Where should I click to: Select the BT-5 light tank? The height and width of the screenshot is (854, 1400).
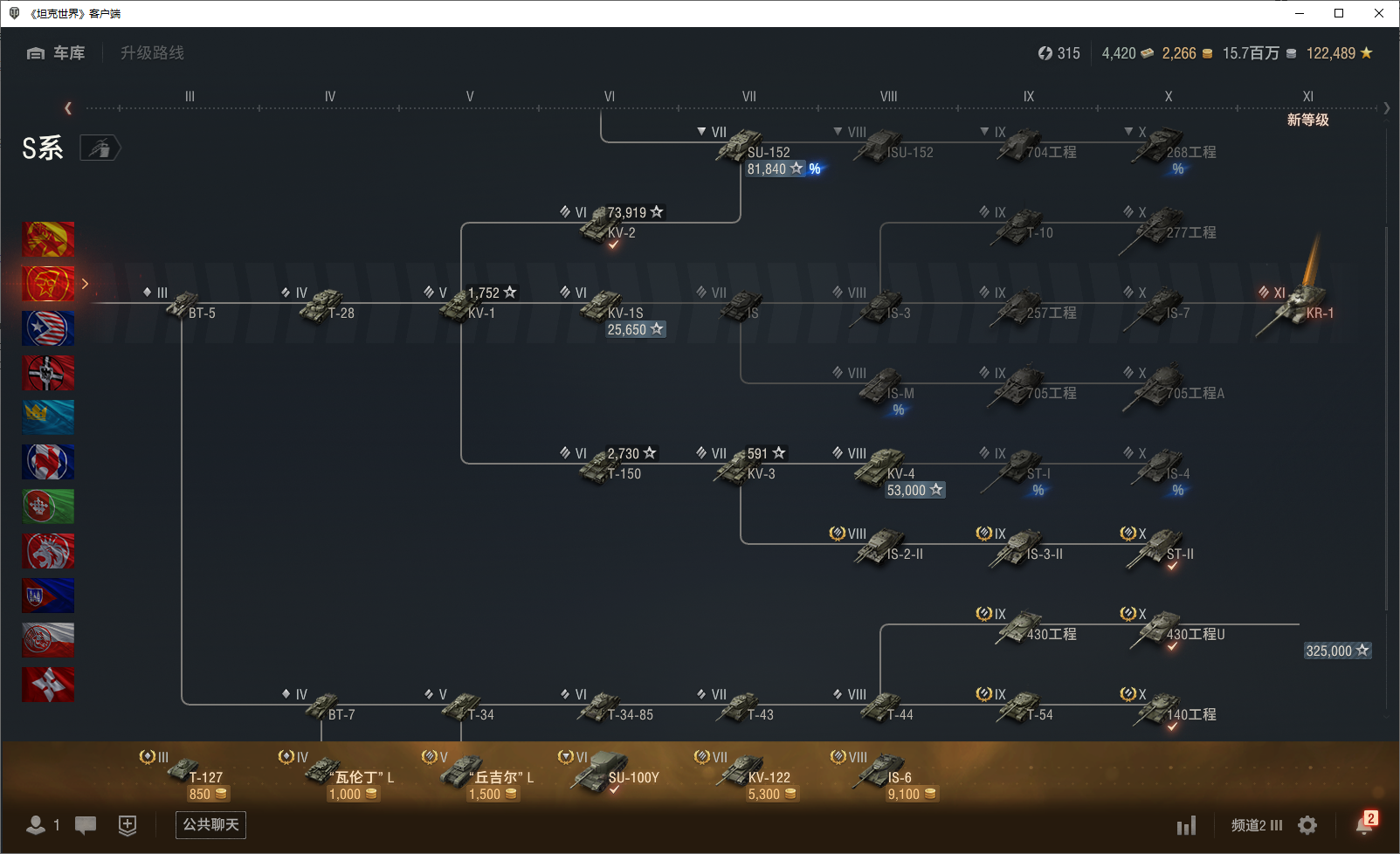click(x=183, y=306)
